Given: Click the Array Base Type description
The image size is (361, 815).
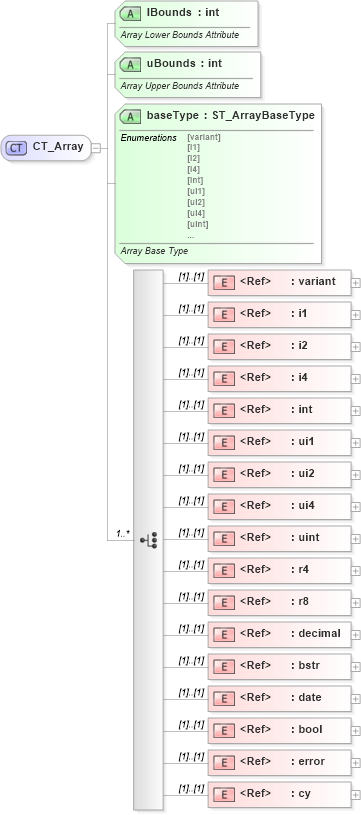Looking at the screenshot, I should (x=154, y=251).
